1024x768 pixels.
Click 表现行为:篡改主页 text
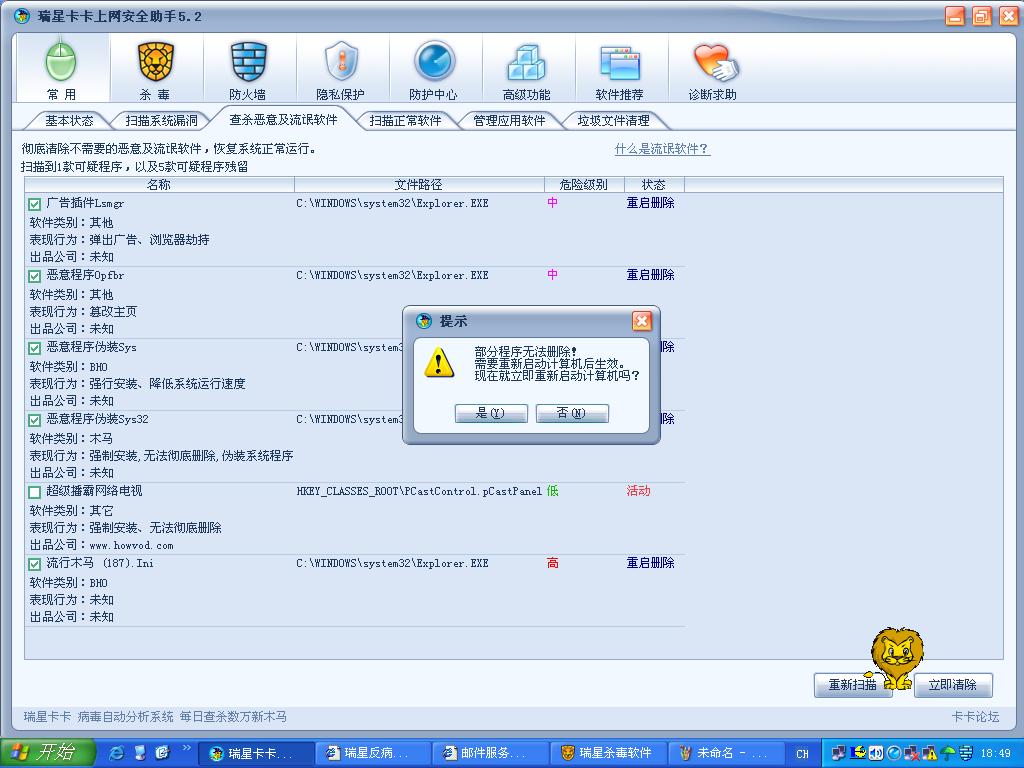[x=84, y=312]
